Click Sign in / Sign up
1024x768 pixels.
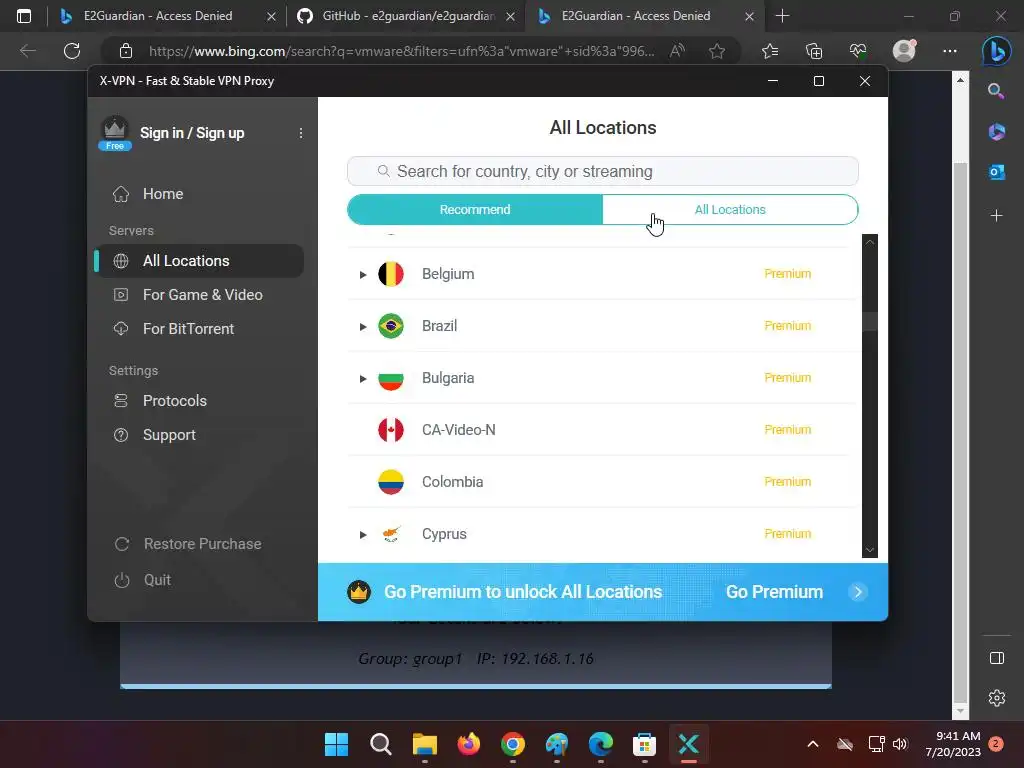[x=192, y=133]
